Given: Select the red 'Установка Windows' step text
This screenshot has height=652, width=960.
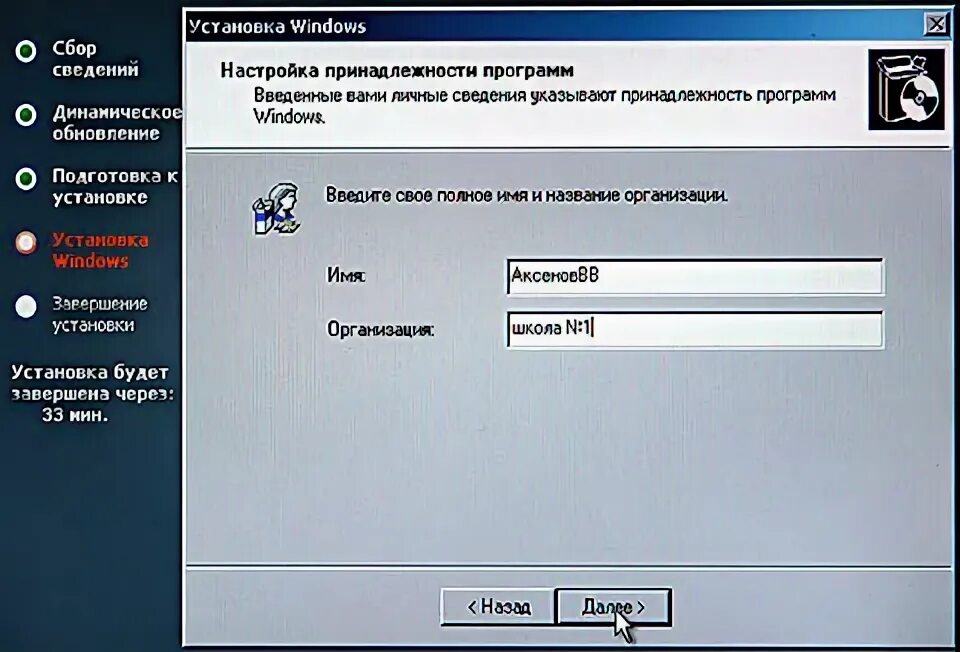Looking at the screenshot, I should click(100, 250).
